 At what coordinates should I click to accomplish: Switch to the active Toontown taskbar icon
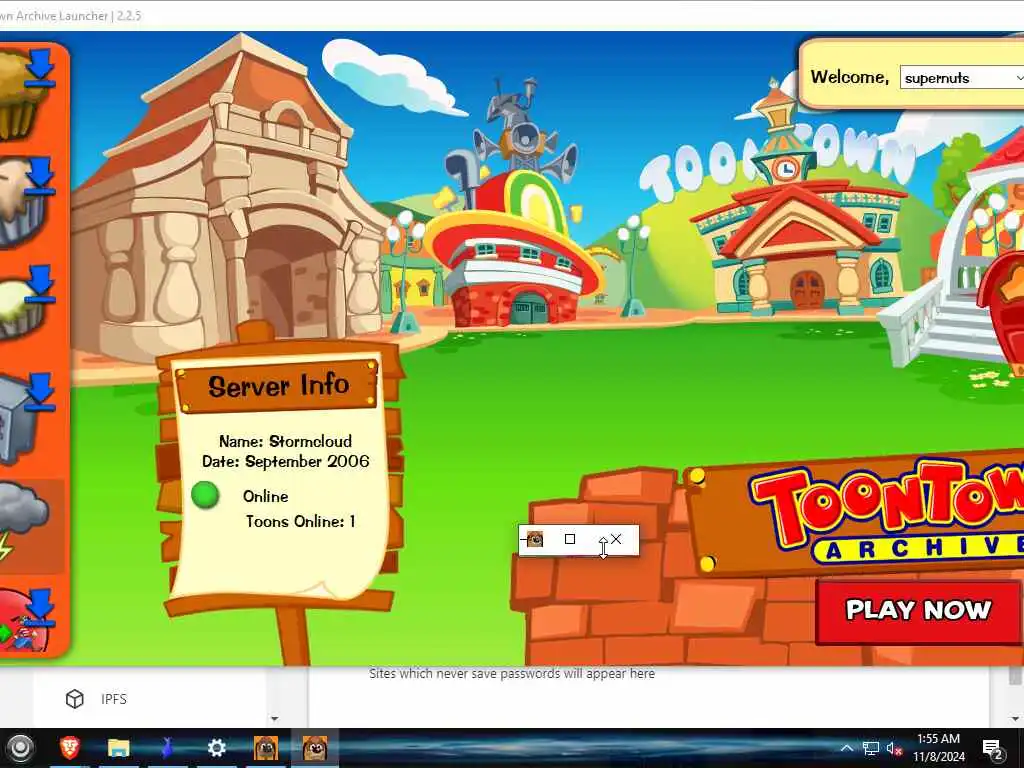coord(315,747)
